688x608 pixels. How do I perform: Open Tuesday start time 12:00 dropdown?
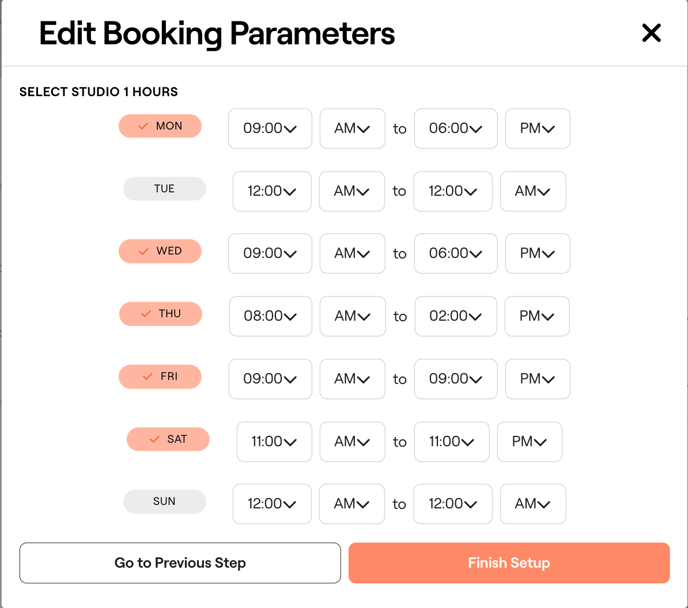pos(272,191)
